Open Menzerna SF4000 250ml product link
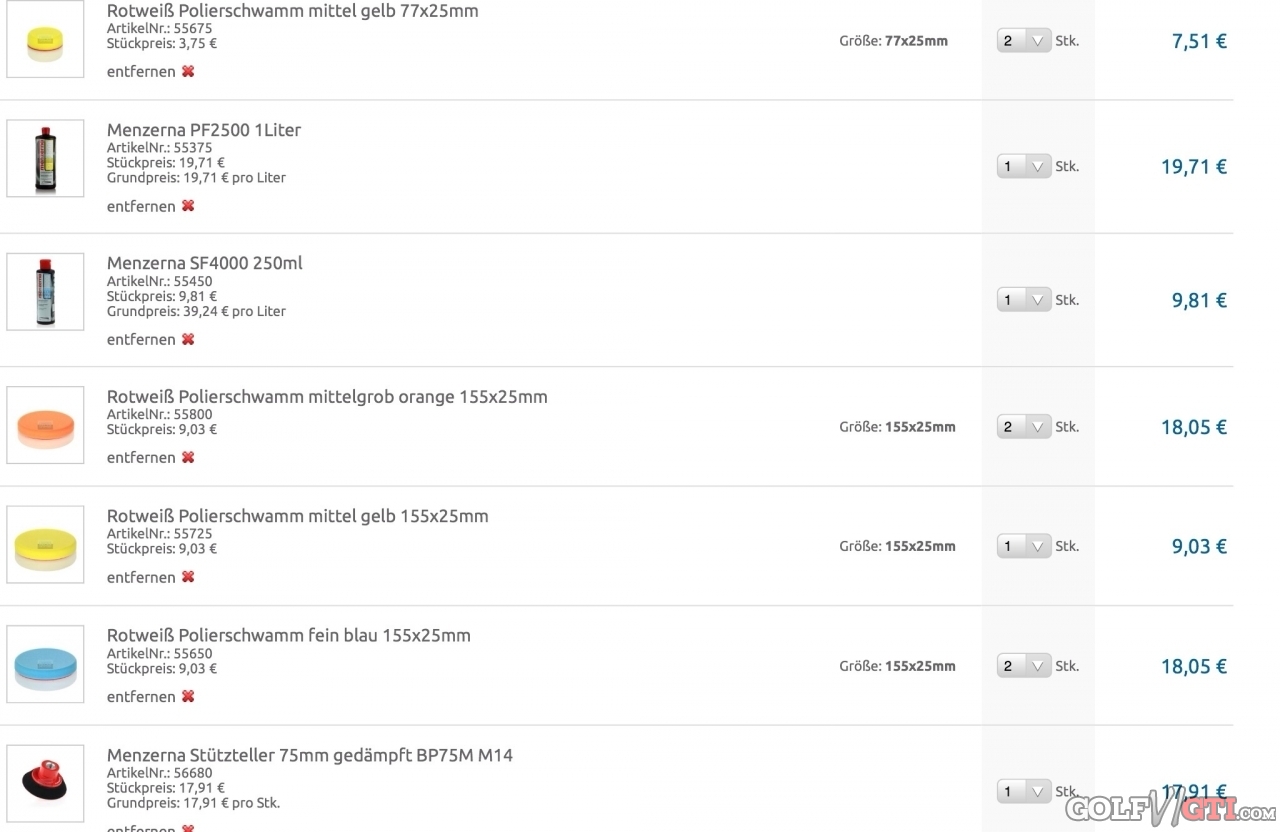This screenshot has height=832, width=1280. click(205, 264)
